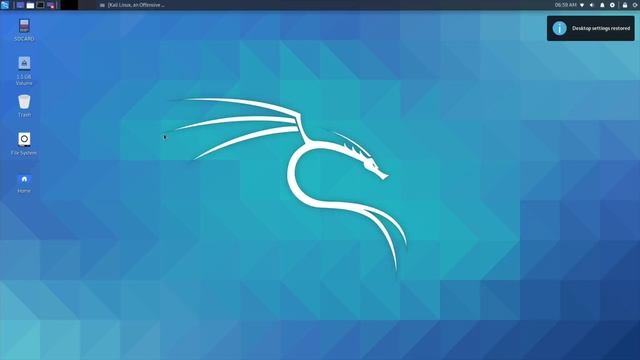The height and width of the screenshot is (360, 640).
Task: Click the log out panel icon
Action: coord(636,5)
